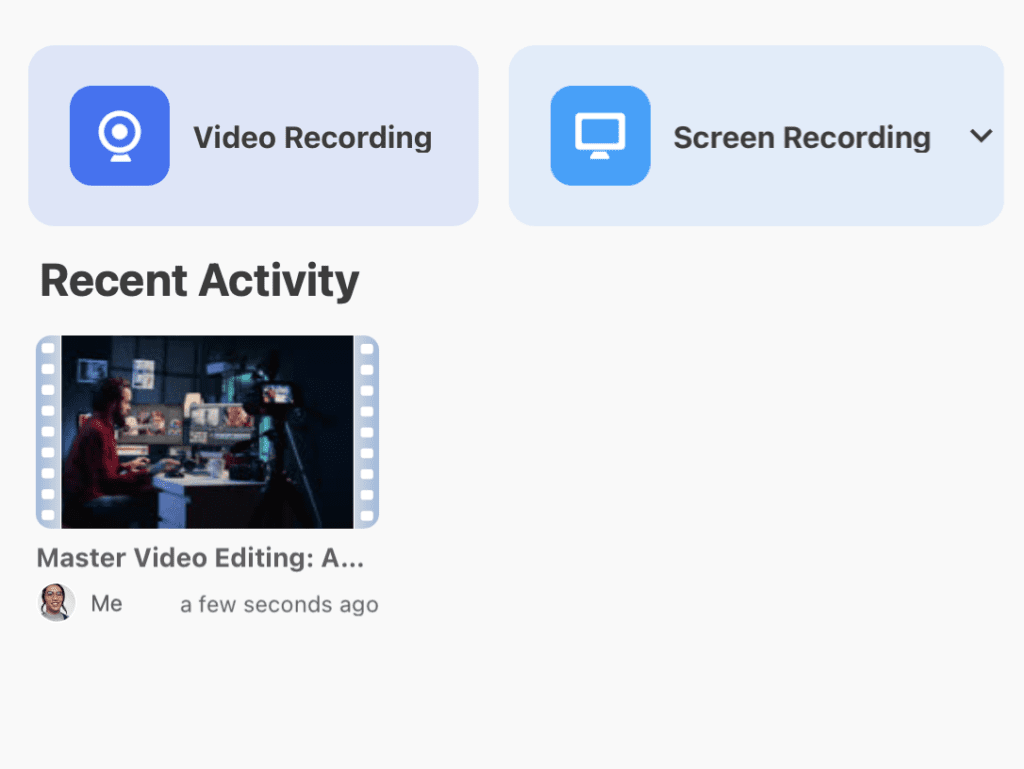Select the Me author label
Viewport: 1024px width, 769px height.
click(x=109, y=603)
